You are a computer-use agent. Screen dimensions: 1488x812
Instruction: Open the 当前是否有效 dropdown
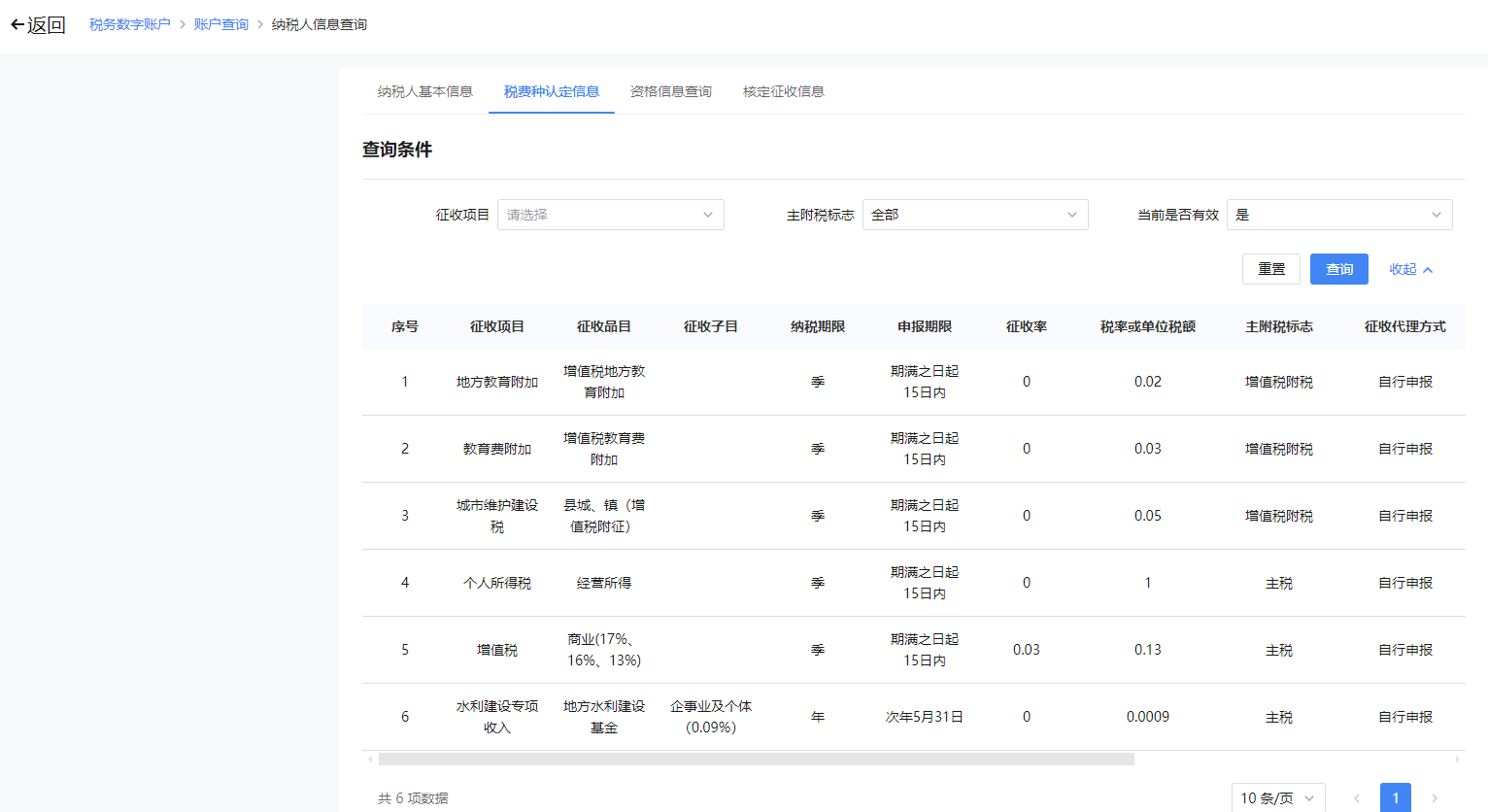click(x=1338, y=215)
